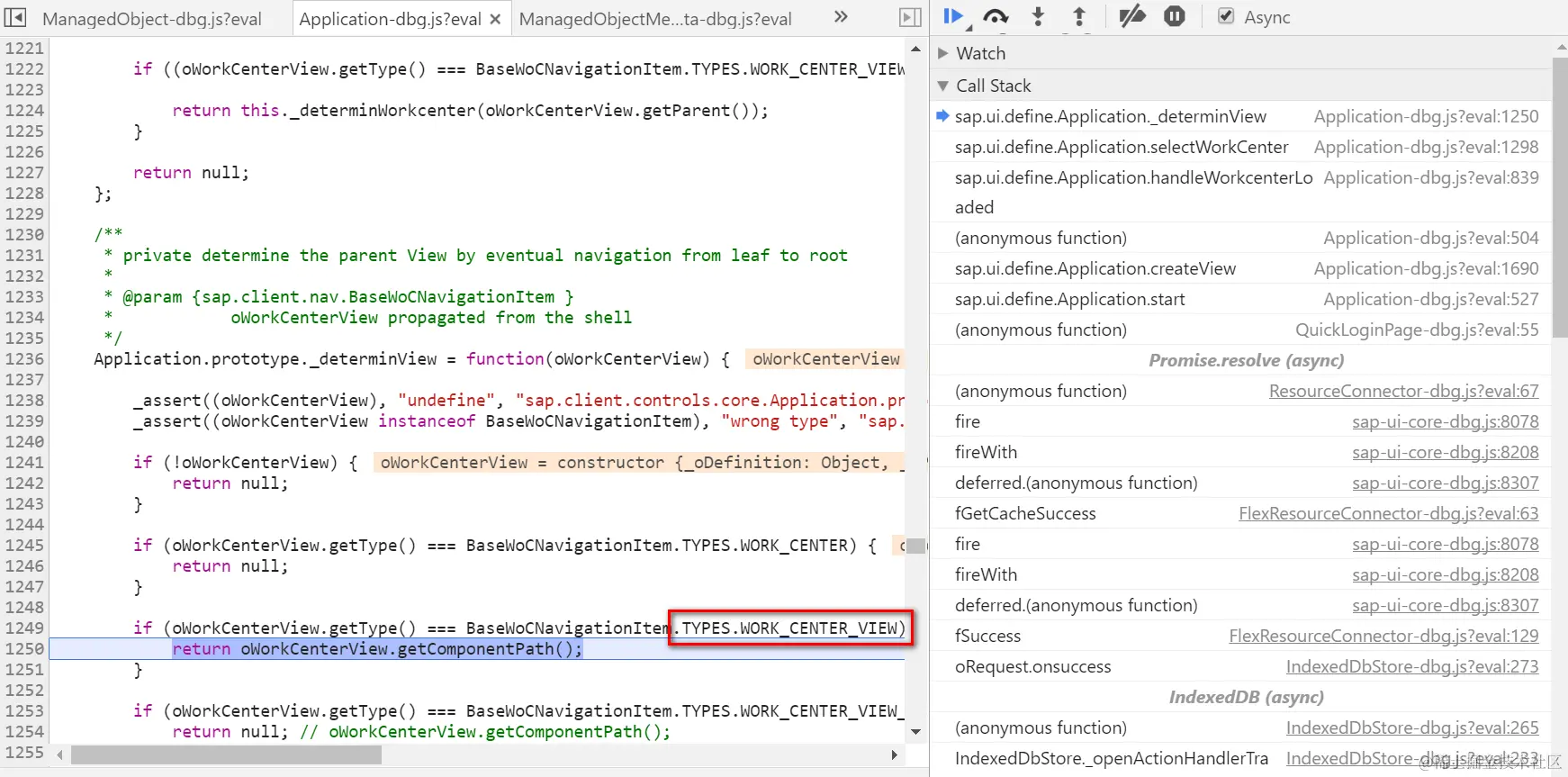1568x777 pixels.
Task: Click horizontal scrollbar left arrow
Action: 60,755
